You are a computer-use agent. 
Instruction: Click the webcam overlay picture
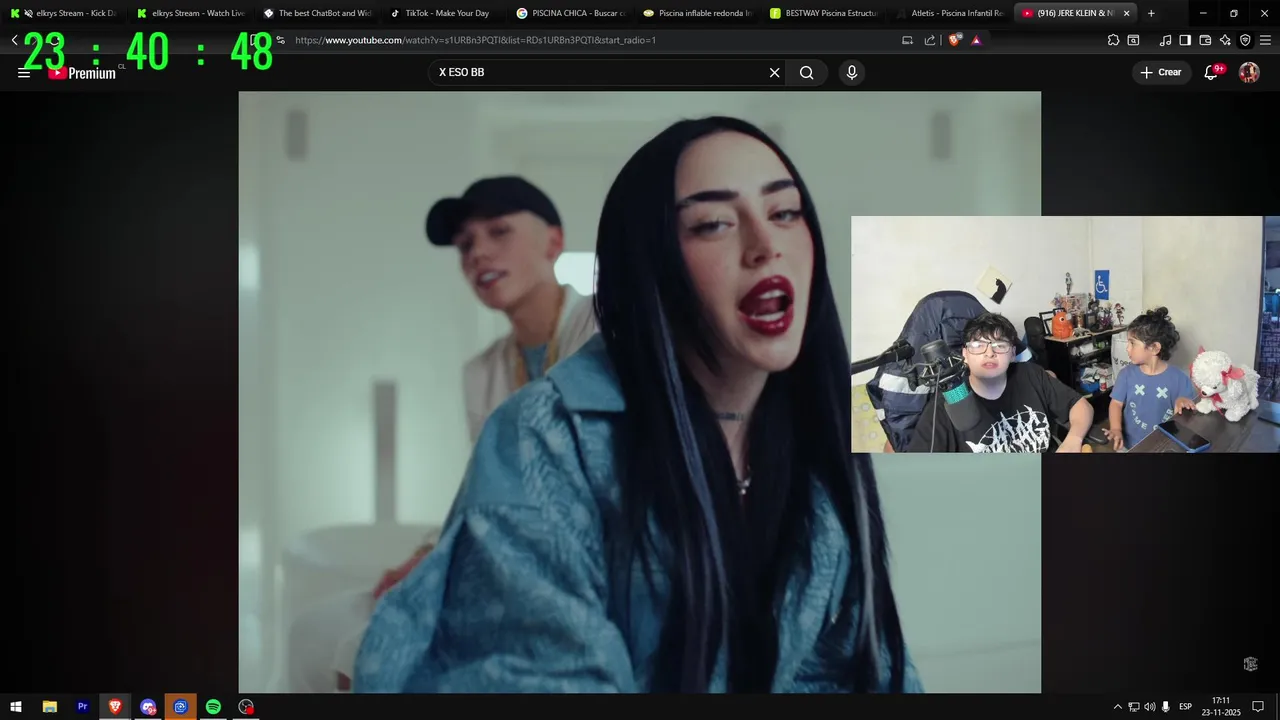(x=1065, y=334)
